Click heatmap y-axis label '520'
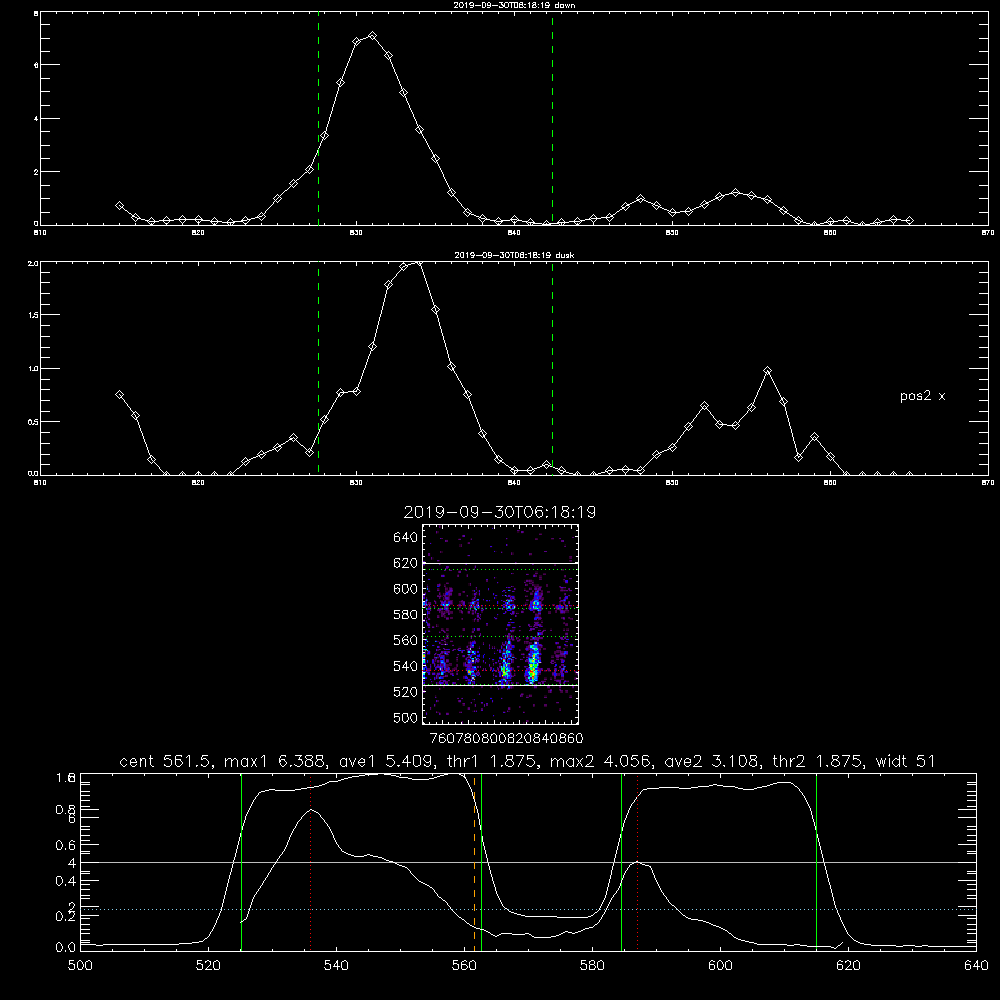The image size is (1000, 1000). (406, 692)
